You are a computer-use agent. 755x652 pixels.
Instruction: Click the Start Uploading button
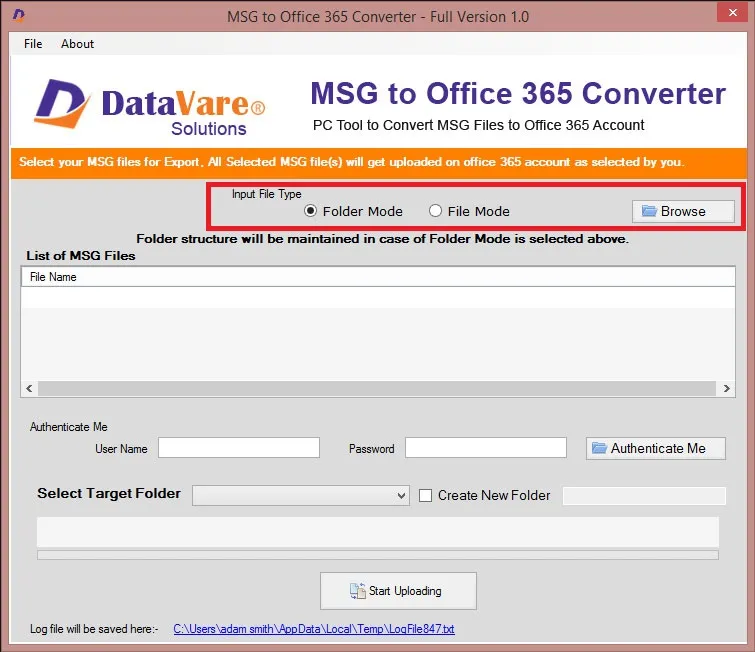click(398, 591)
